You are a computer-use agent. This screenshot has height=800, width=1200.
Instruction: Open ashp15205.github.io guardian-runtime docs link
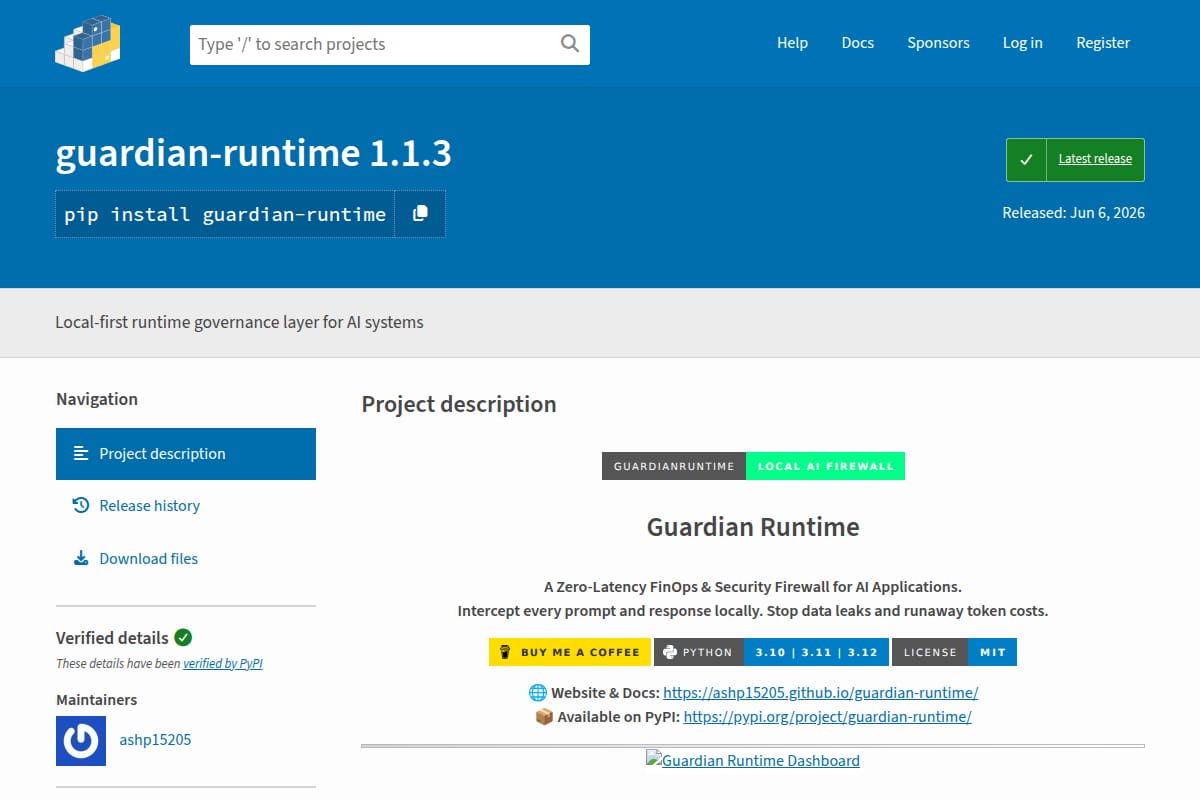pos(821,692)
